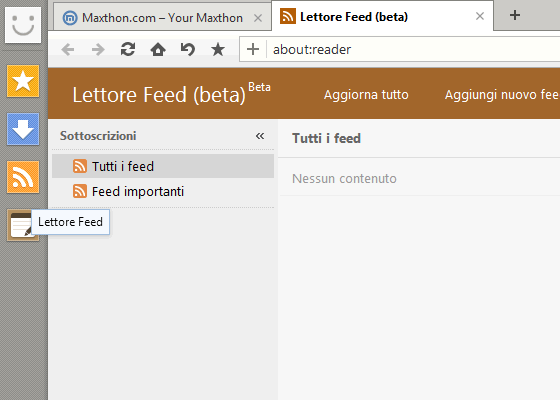
Task: Open the RSS feed reader sidebar icon
Action: [x=23, y=177]
